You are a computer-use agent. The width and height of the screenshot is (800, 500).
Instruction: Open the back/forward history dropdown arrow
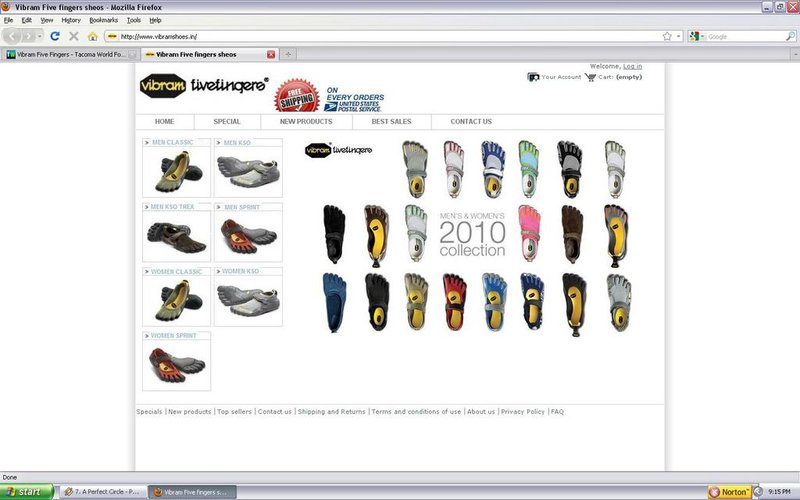pyautogui.click(x=40, y=36)
